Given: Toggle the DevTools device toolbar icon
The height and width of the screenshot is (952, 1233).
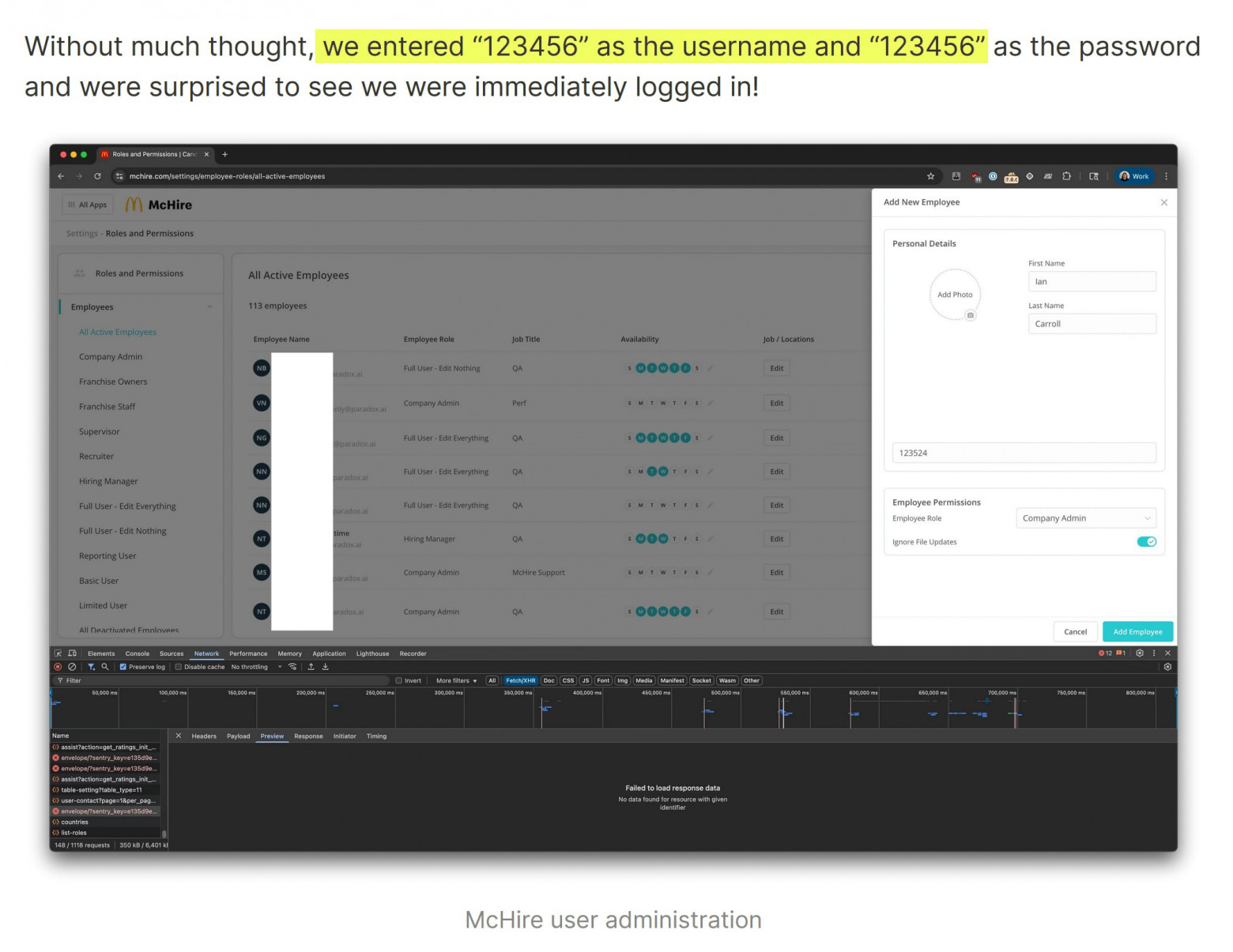Looking at the screenshot, I should click(x=72, y=653).
